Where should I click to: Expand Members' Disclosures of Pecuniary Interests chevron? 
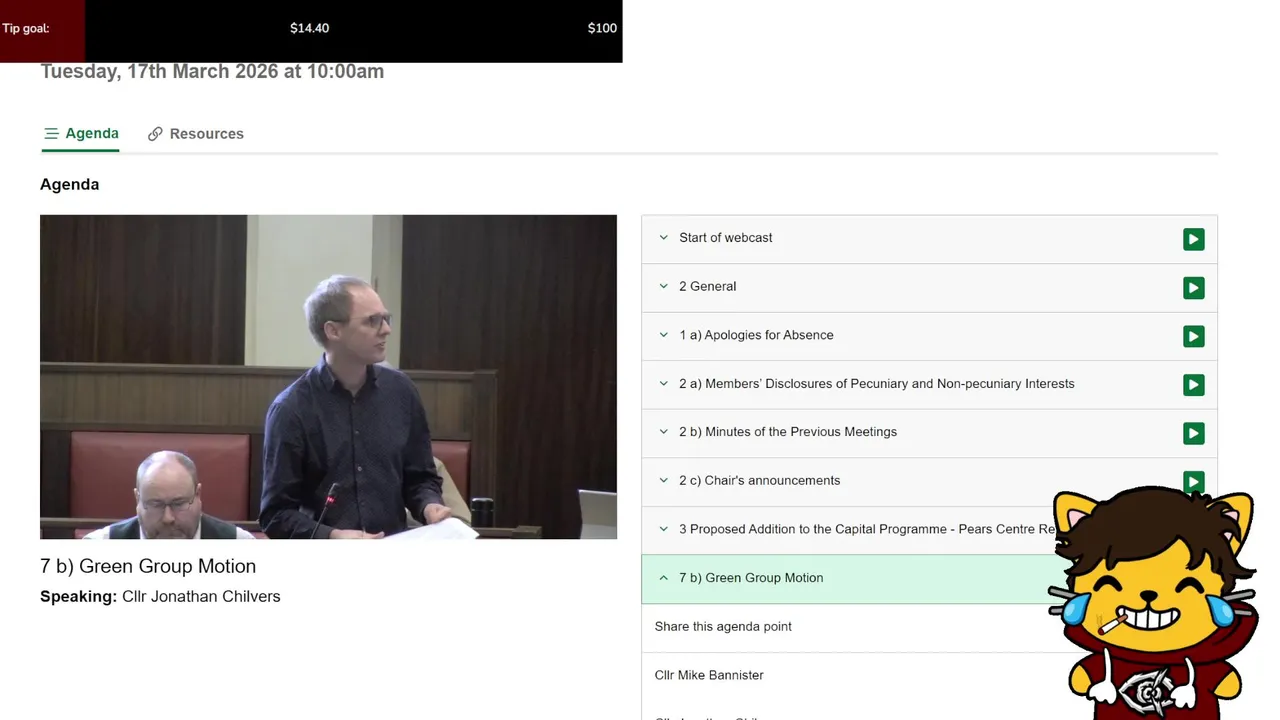click(x=663, y=383)
